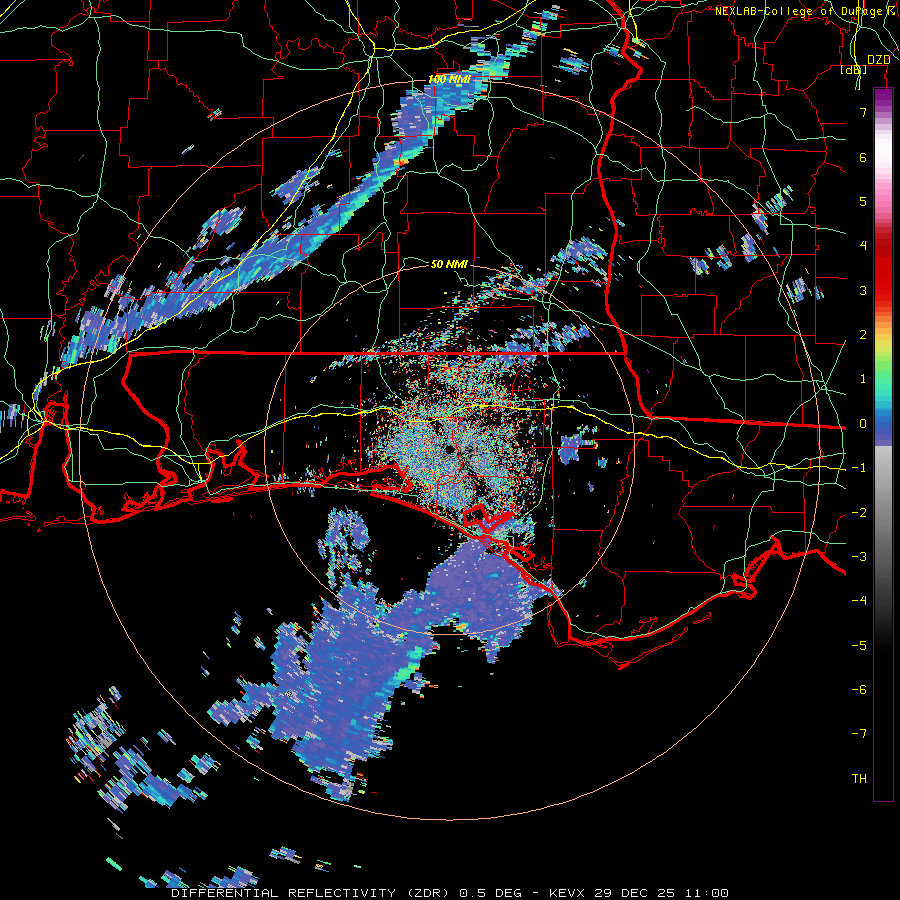This screenshot has width=900, height=900.
Task: Click the vertical ZDR color bar legend
Action: click(x=883, y=445)
